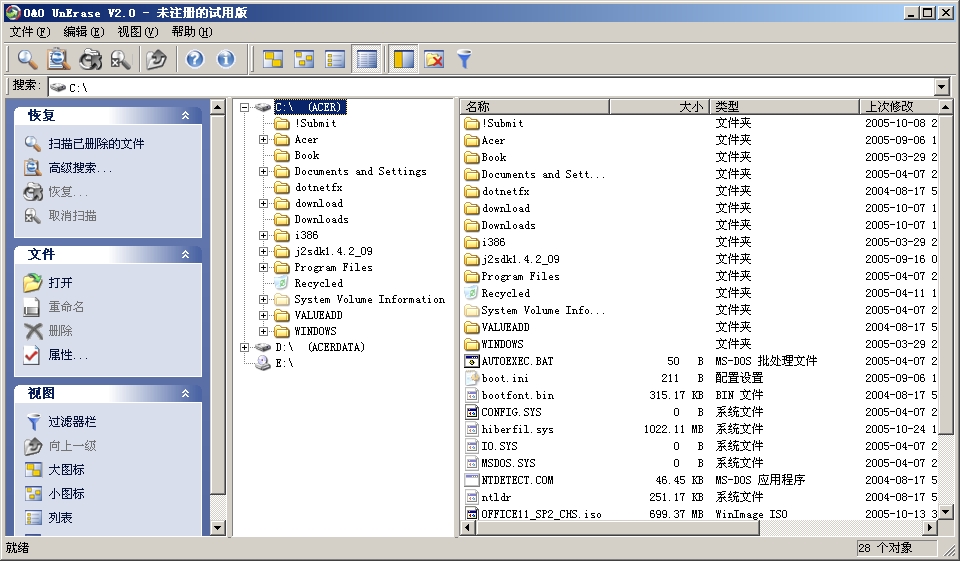Open the 编辑 menu
This screenshot has width=960, height=561.
coord(84,32)
